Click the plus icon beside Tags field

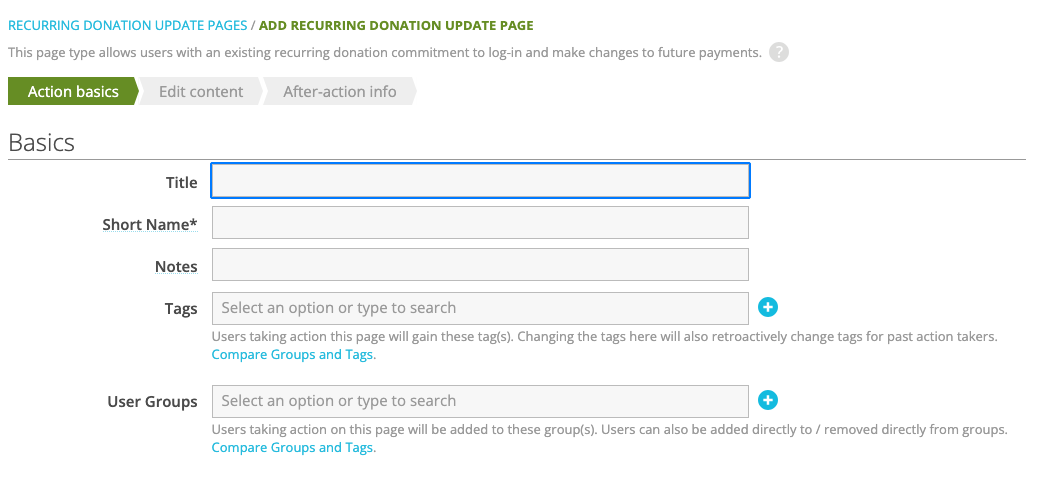pyautogui.click(x=768, y=308)
